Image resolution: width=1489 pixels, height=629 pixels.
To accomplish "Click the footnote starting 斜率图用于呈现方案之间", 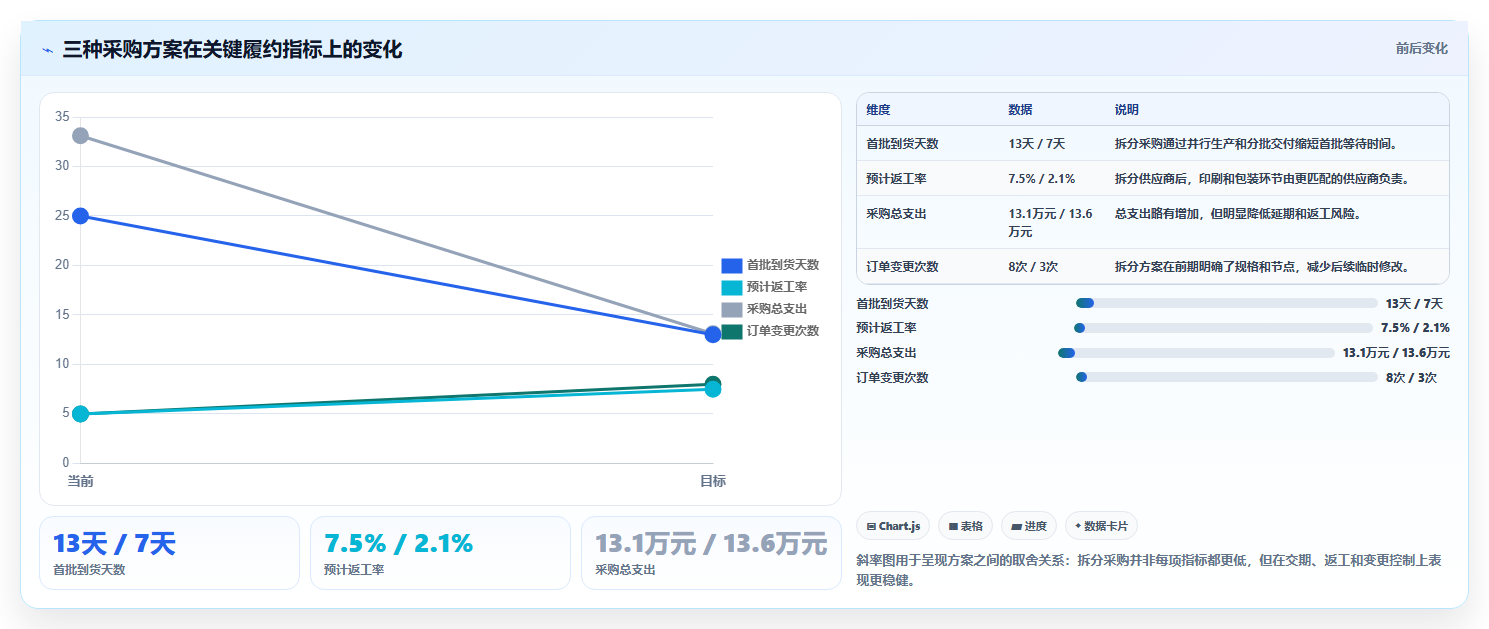I will 1149,570.
